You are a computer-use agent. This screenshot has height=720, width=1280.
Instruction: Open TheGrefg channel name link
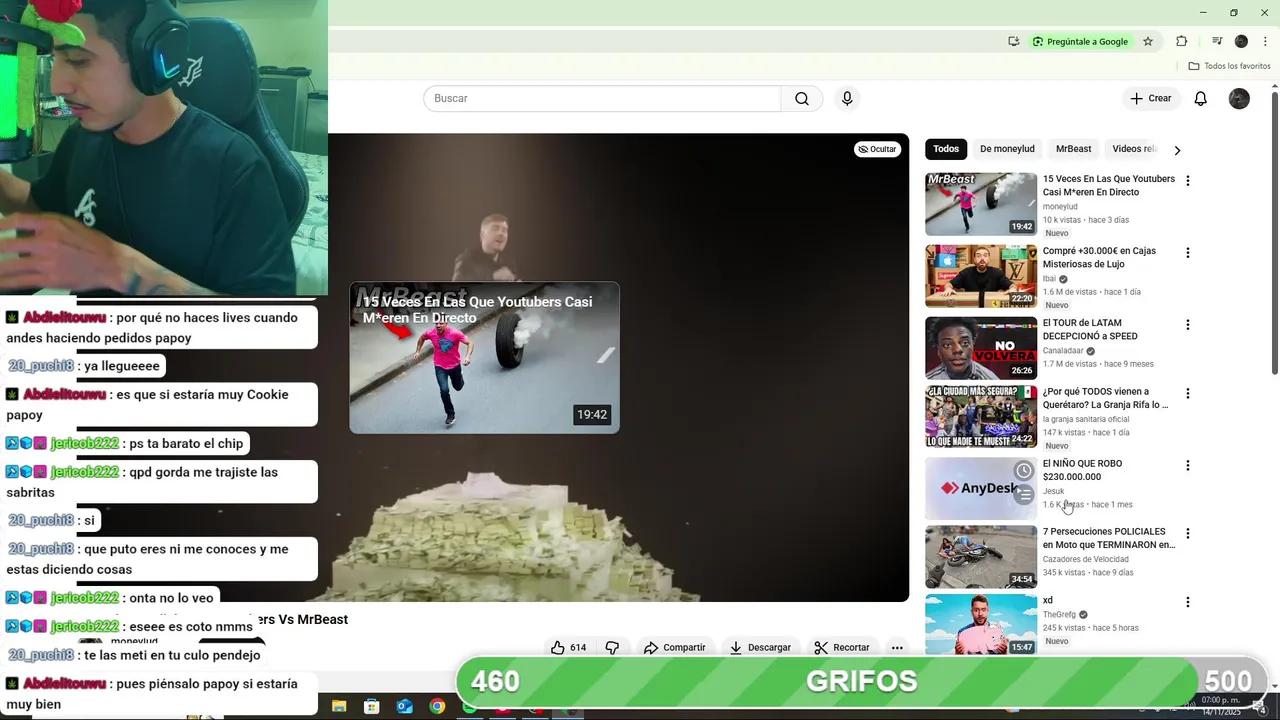(x=1059, y=615)
